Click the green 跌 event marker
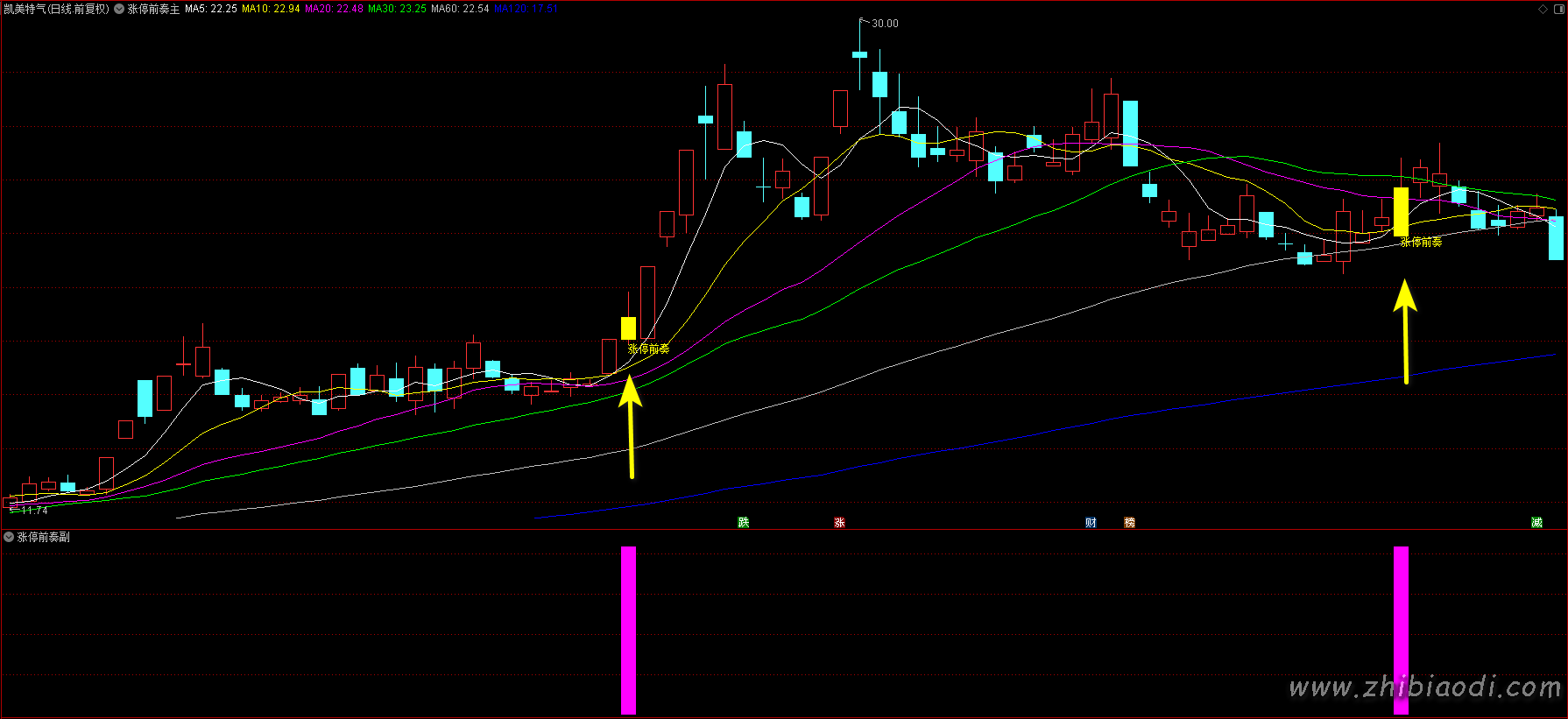 click(744, 523)
